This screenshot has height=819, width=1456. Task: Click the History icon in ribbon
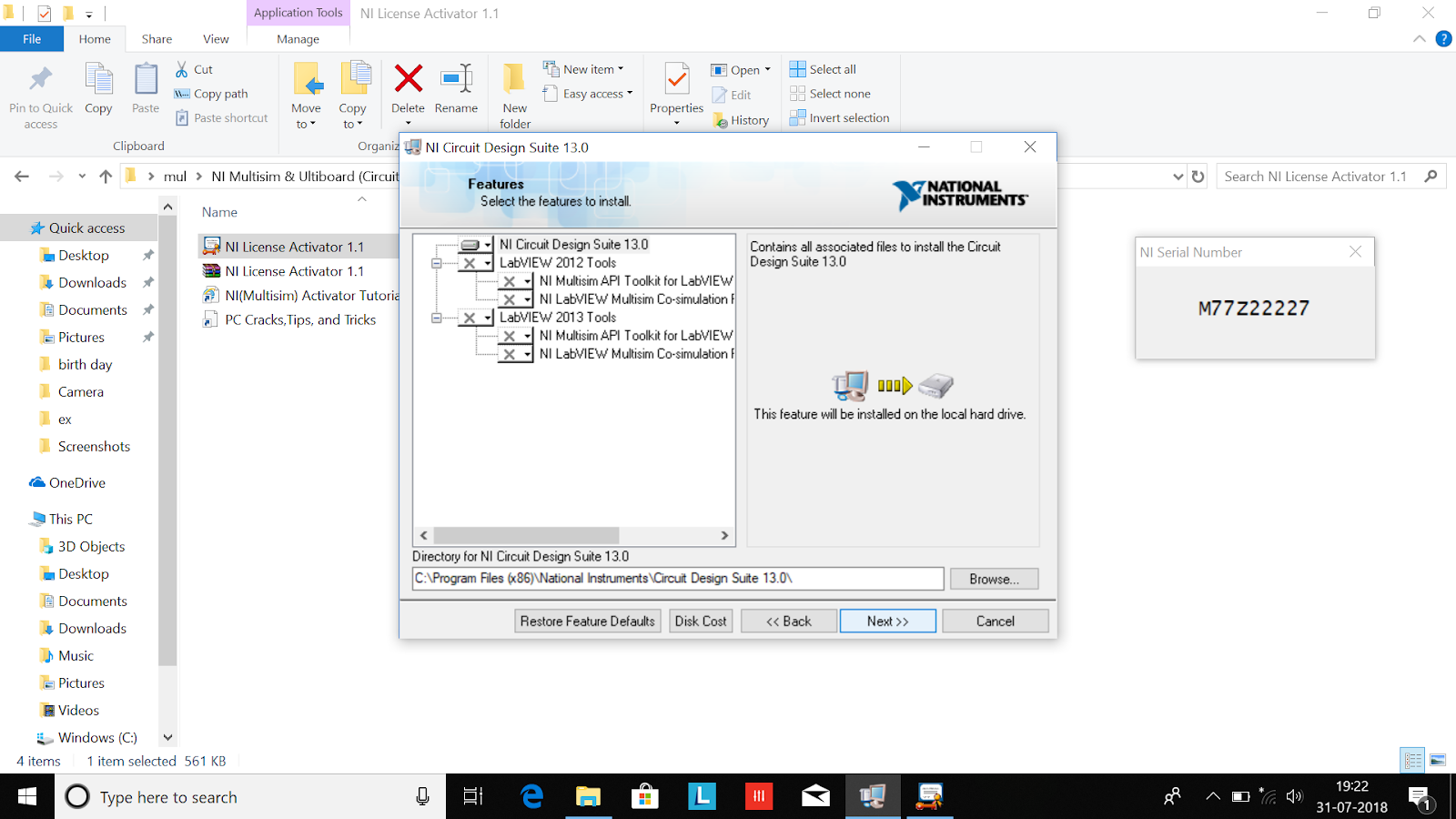point(721,120)
